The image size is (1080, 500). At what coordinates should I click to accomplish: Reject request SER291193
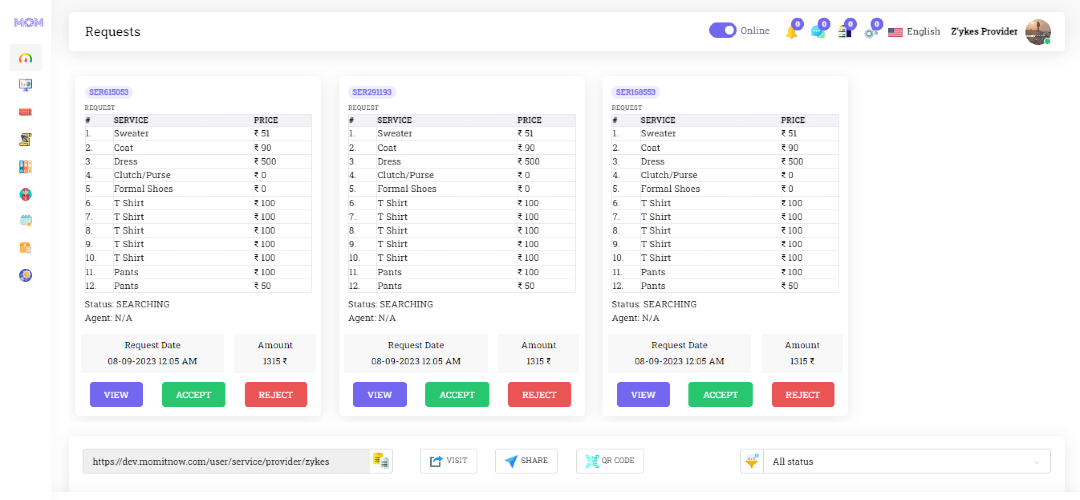click(539, 395)
